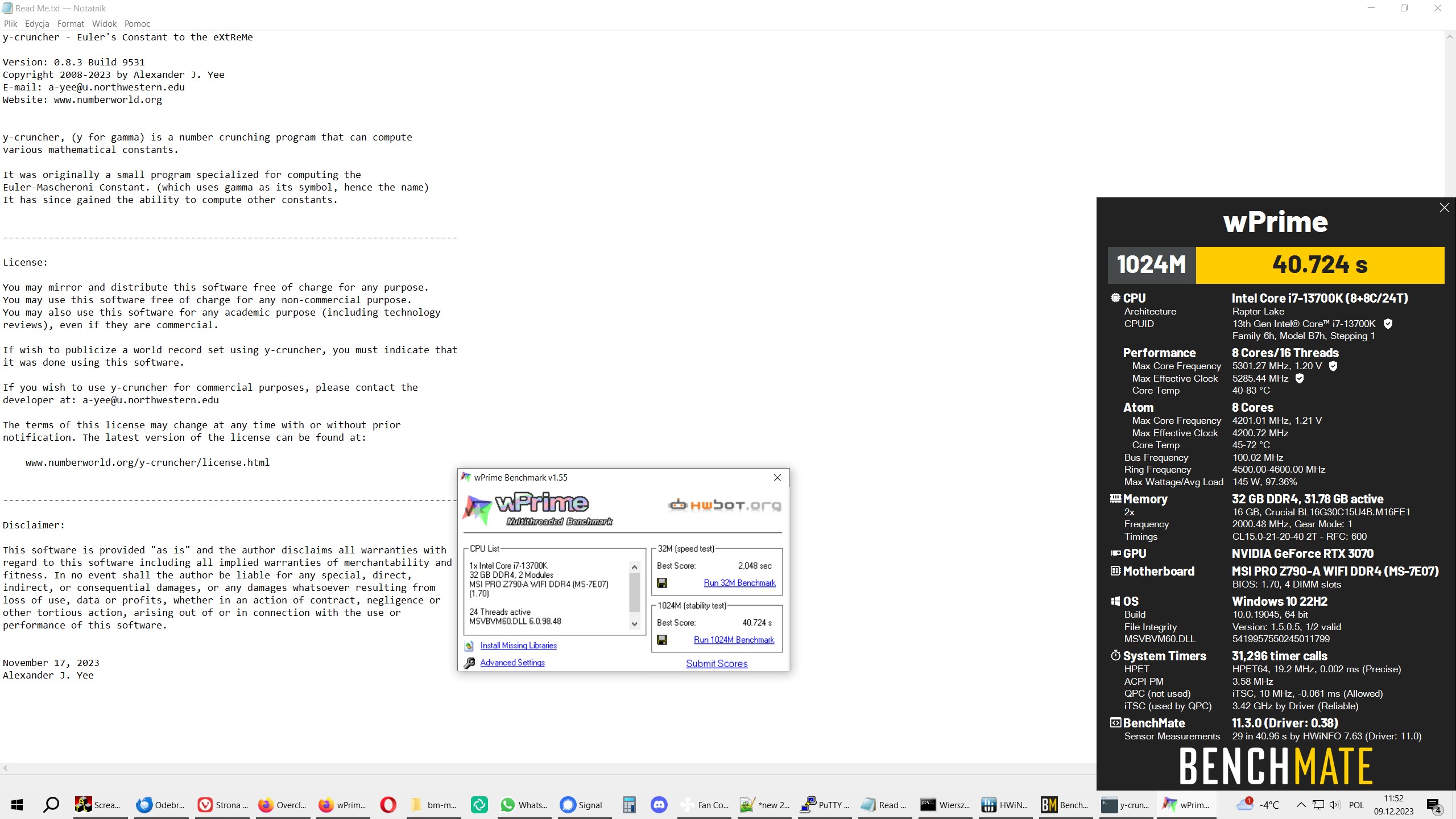
Task: Click the Max Core Frequency verified shield
Action: (1333, 366)
